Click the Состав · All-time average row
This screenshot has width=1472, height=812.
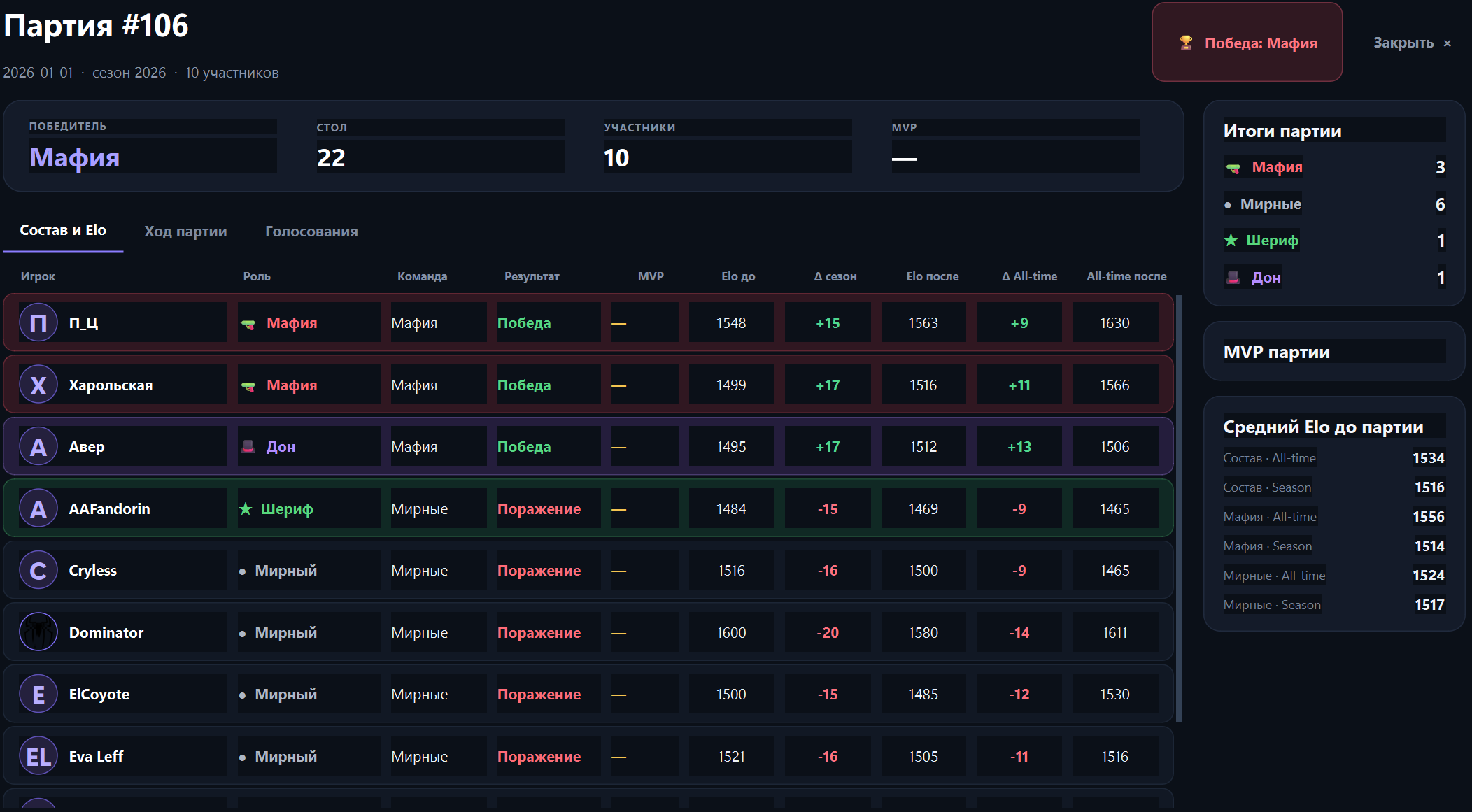click(x=1333, y=457)
